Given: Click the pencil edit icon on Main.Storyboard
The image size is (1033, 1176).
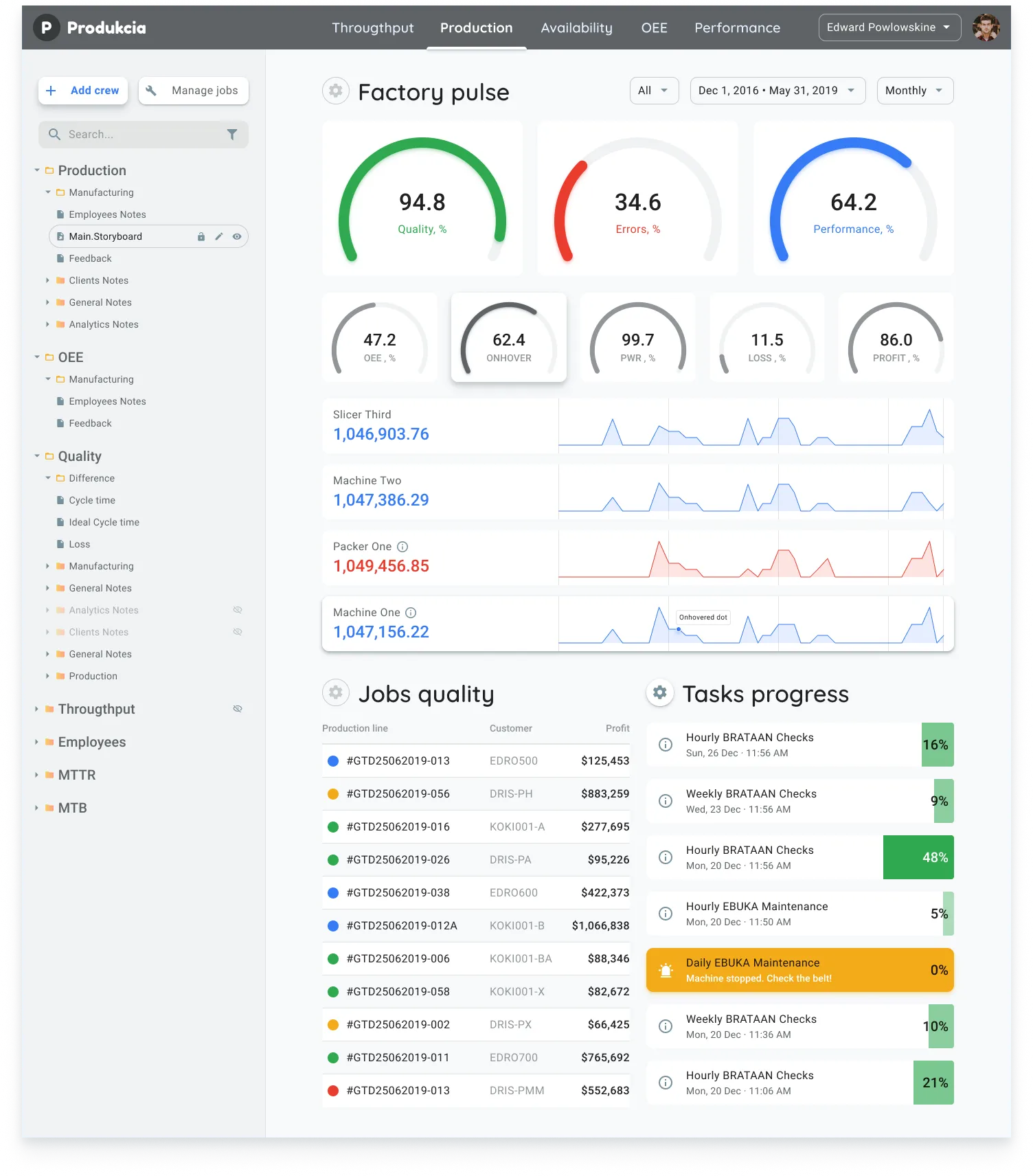Looking at the screenshot, I should click(219, 236).
